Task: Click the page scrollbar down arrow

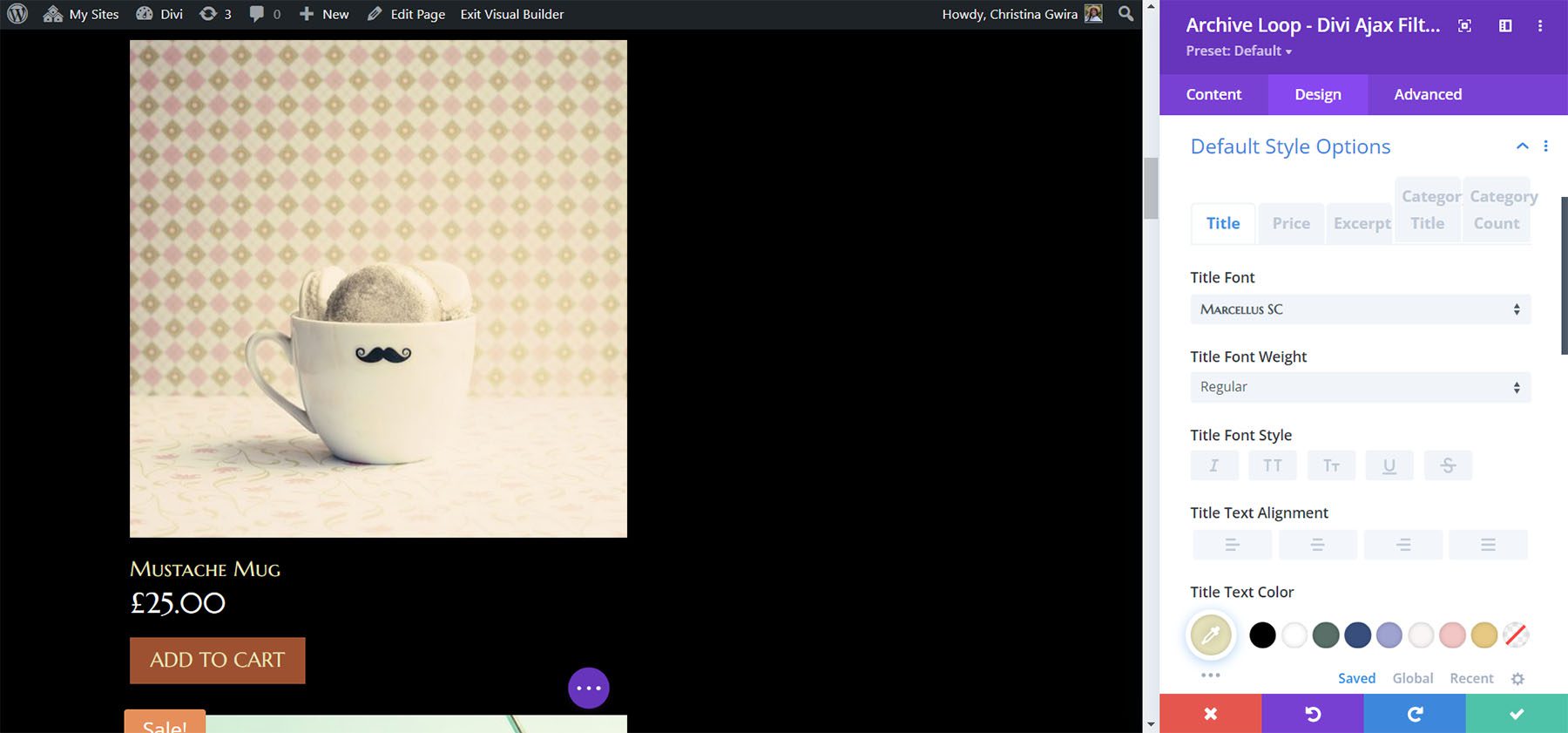Action: [1151, 724]
